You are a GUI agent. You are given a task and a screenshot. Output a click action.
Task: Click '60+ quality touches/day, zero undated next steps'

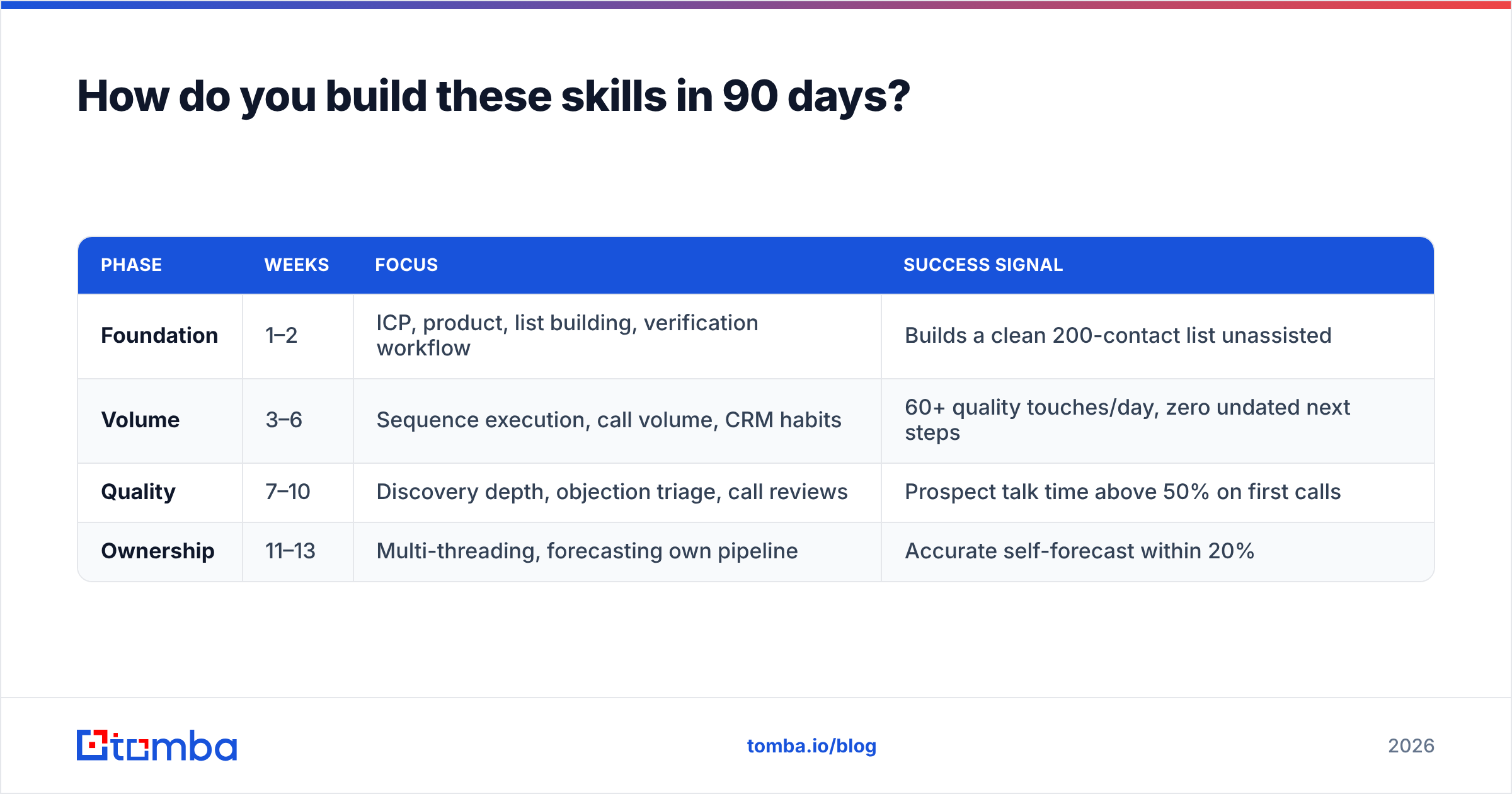pos(1127,420)
